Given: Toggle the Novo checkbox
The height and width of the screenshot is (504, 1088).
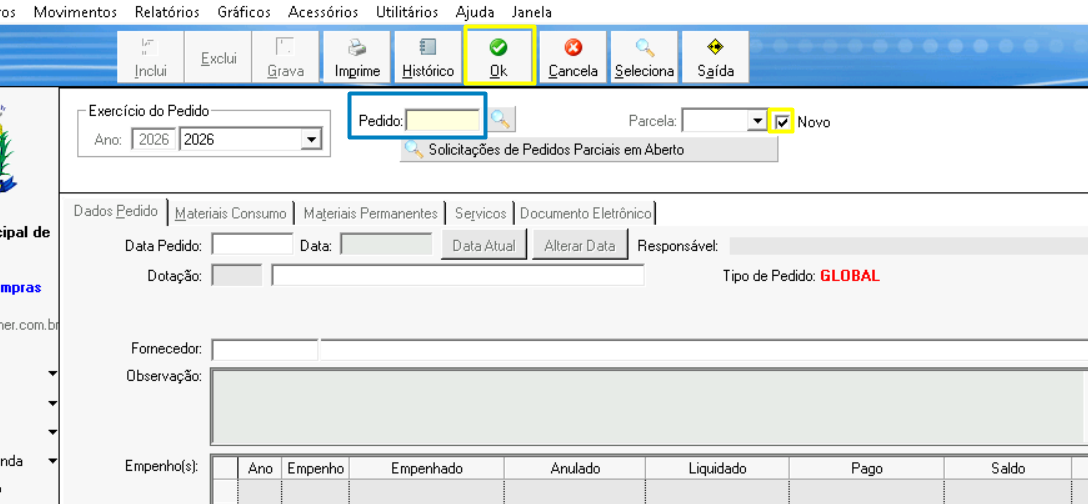Looking at the screenshot, I should coord(782,122).
